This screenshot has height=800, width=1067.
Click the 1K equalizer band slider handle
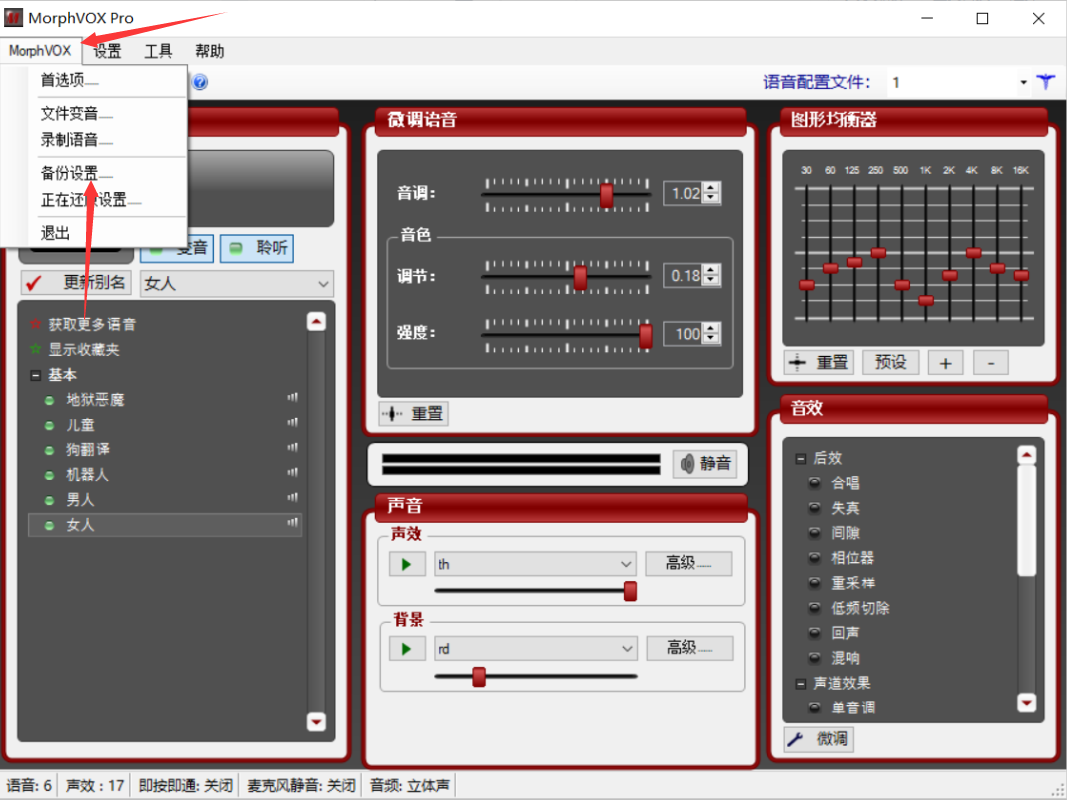pos(925,300)
